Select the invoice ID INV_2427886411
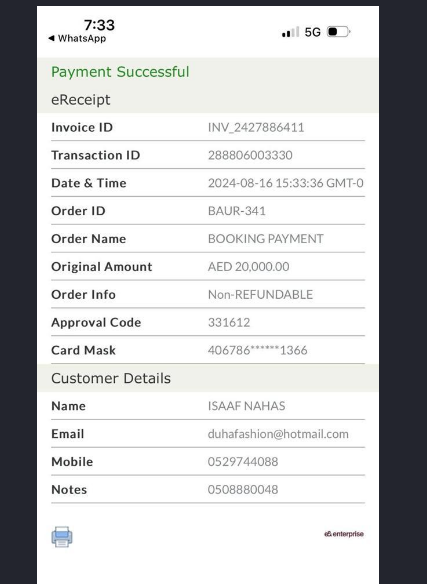 point(256,128)
